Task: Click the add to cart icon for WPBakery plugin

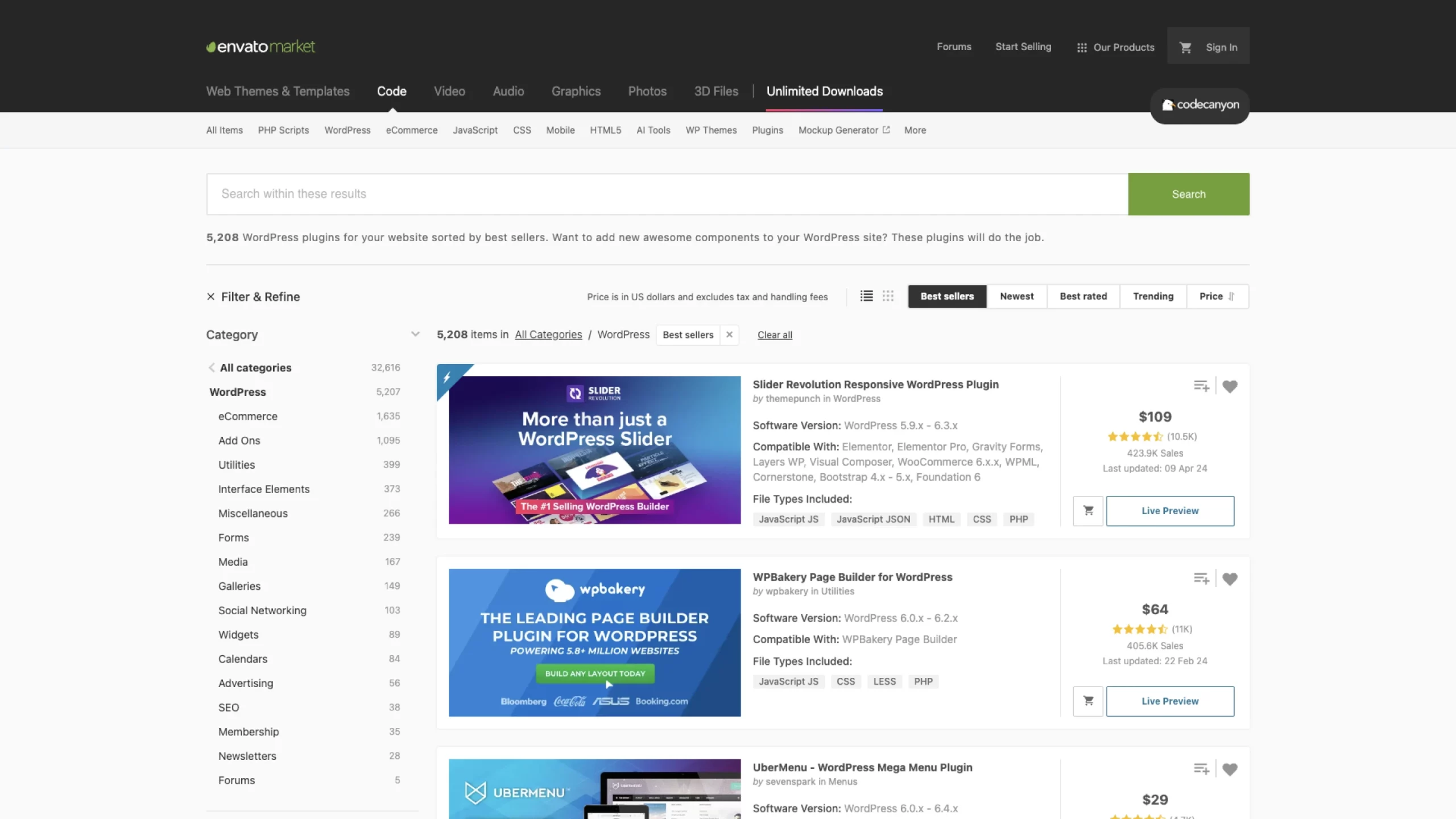Action: click(x=1088, y=701)
